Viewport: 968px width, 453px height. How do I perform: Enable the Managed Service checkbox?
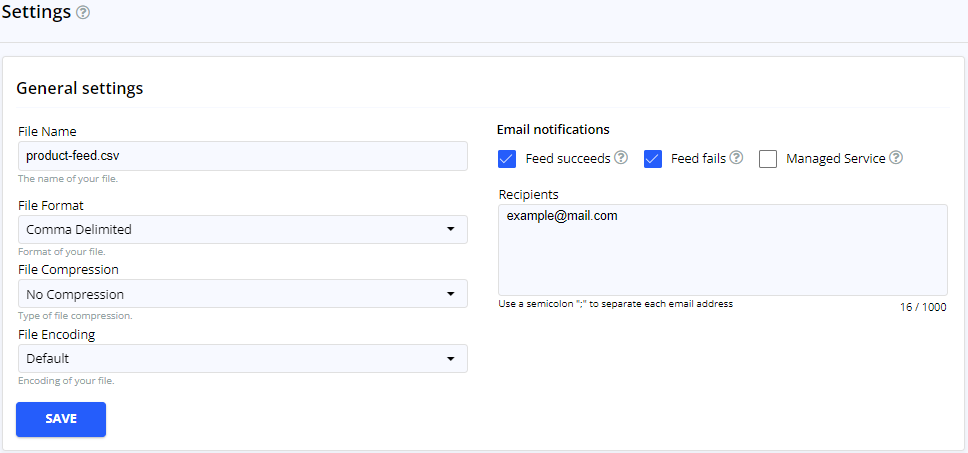point(768,159)
